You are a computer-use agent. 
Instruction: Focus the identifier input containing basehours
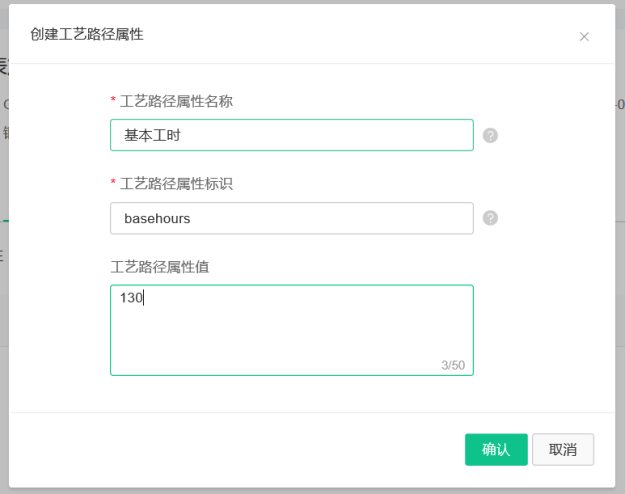[x=292, y=218]
